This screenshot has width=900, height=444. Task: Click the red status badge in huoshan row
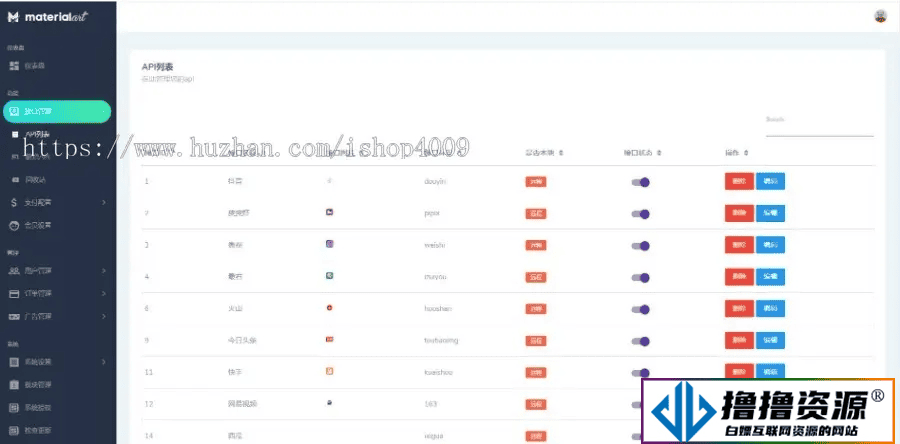tap(536, 309)
